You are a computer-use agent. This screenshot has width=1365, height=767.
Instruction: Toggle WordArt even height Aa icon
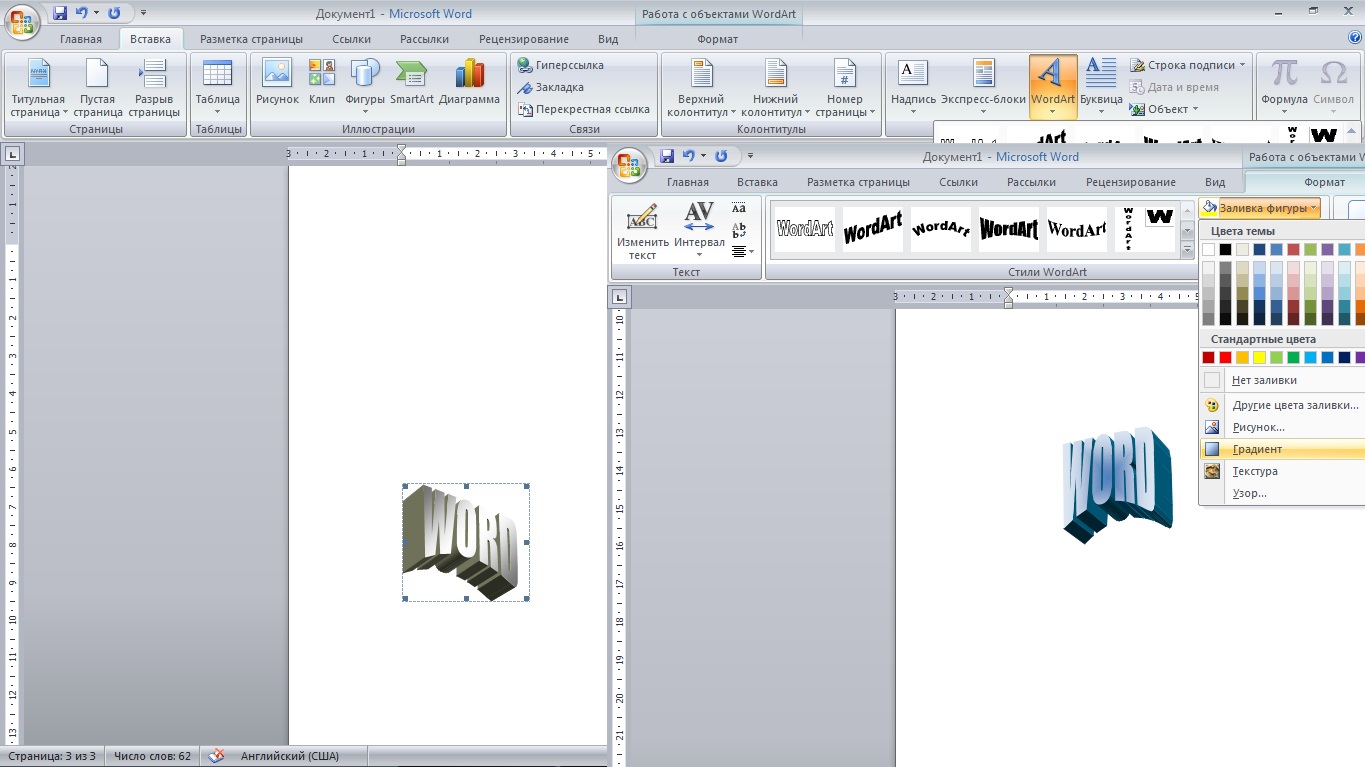[739, 208]
